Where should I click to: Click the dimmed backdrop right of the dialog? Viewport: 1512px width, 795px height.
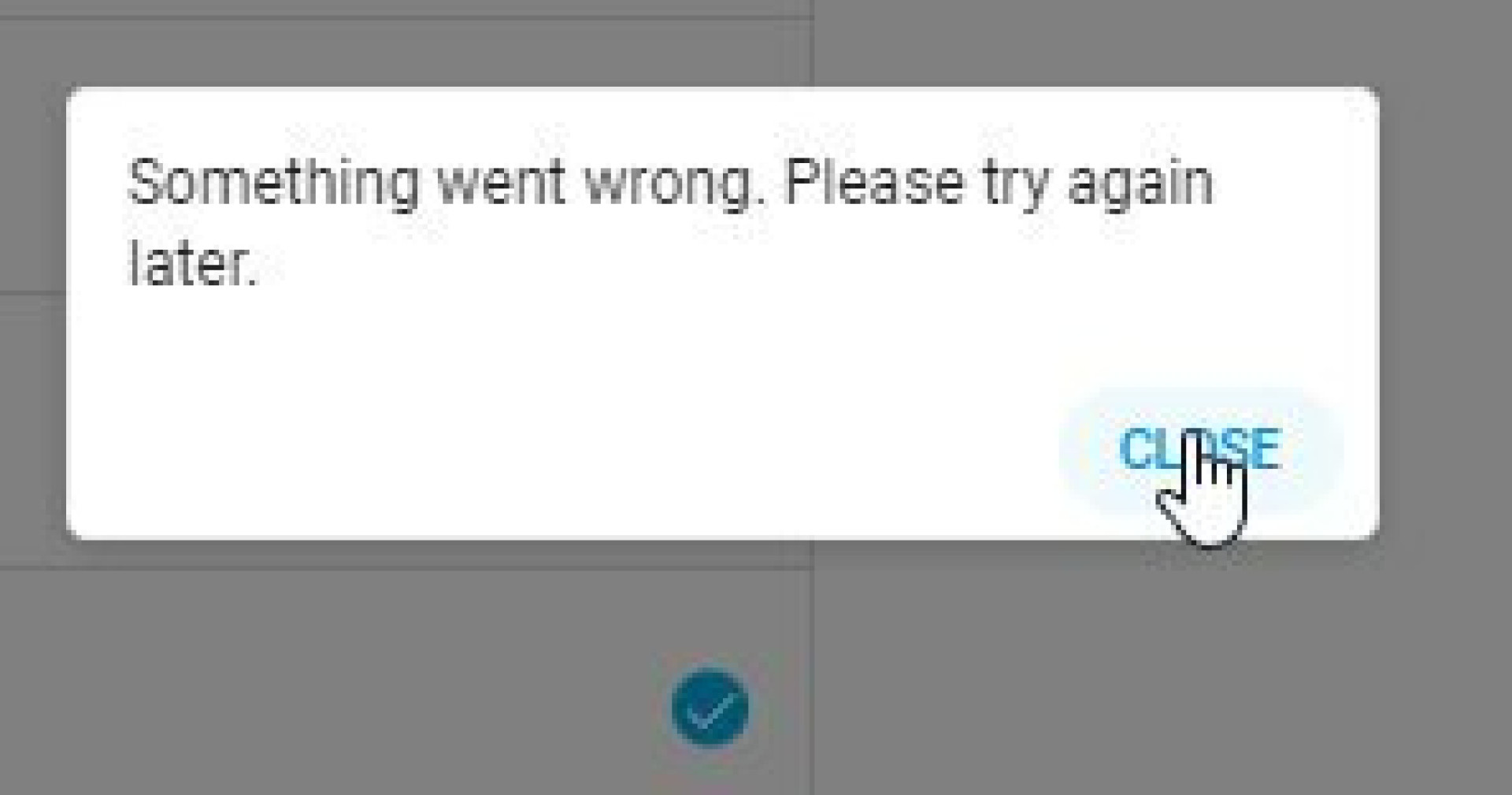(1445, 315)
